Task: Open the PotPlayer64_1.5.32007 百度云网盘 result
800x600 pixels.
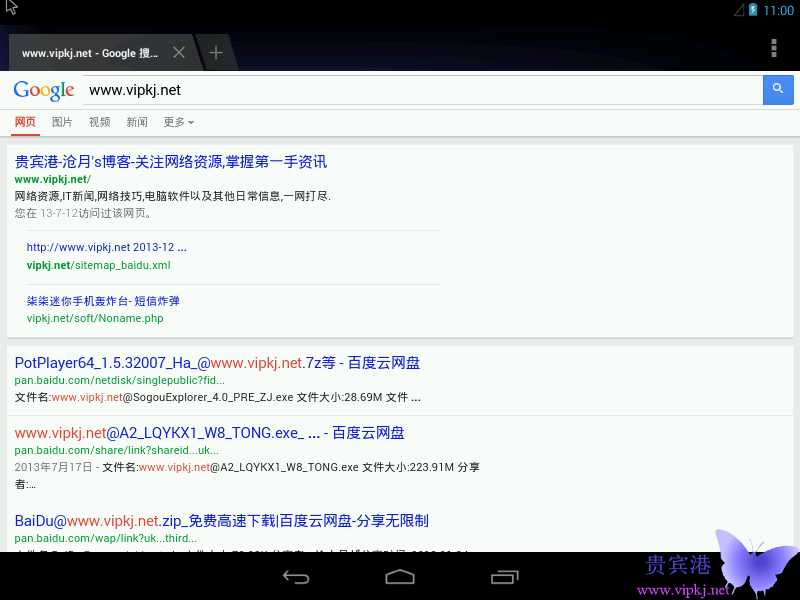Action: tap(217, 363)
